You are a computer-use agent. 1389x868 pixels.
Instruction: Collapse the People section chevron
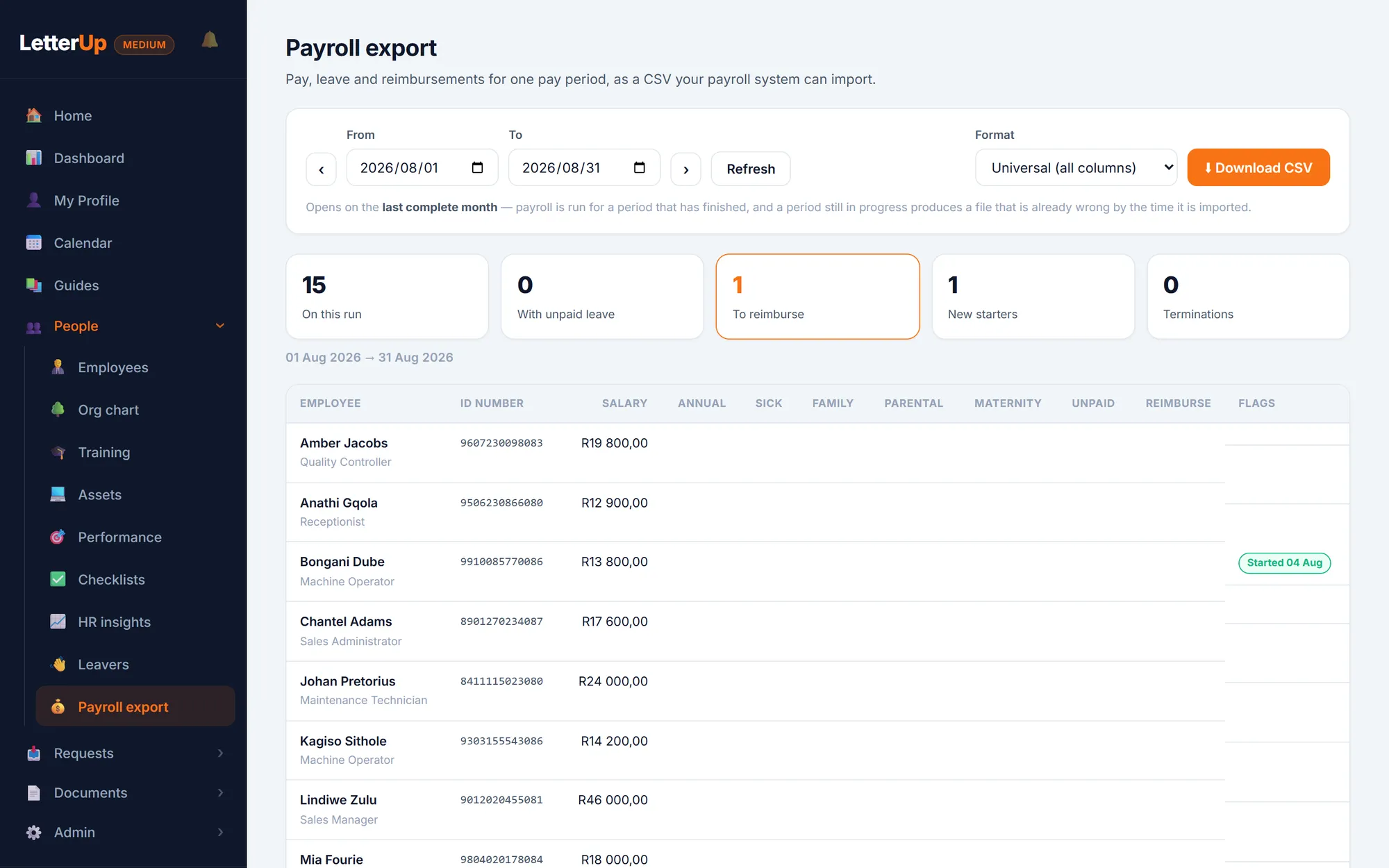click(220, 326)
